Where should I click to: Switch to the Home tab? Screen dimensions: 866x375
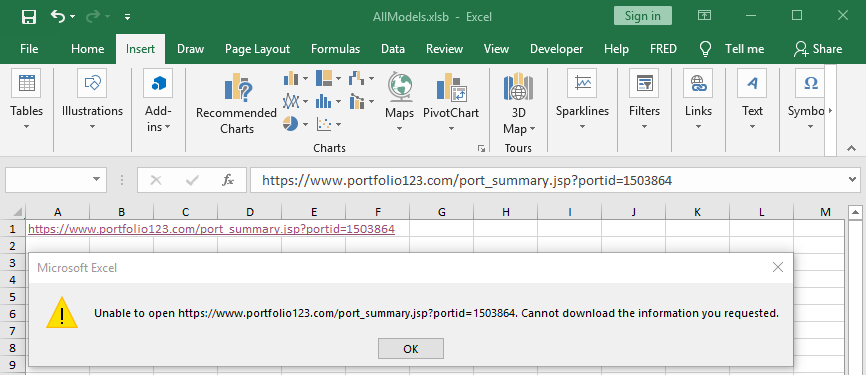click(x=87, y=49)
